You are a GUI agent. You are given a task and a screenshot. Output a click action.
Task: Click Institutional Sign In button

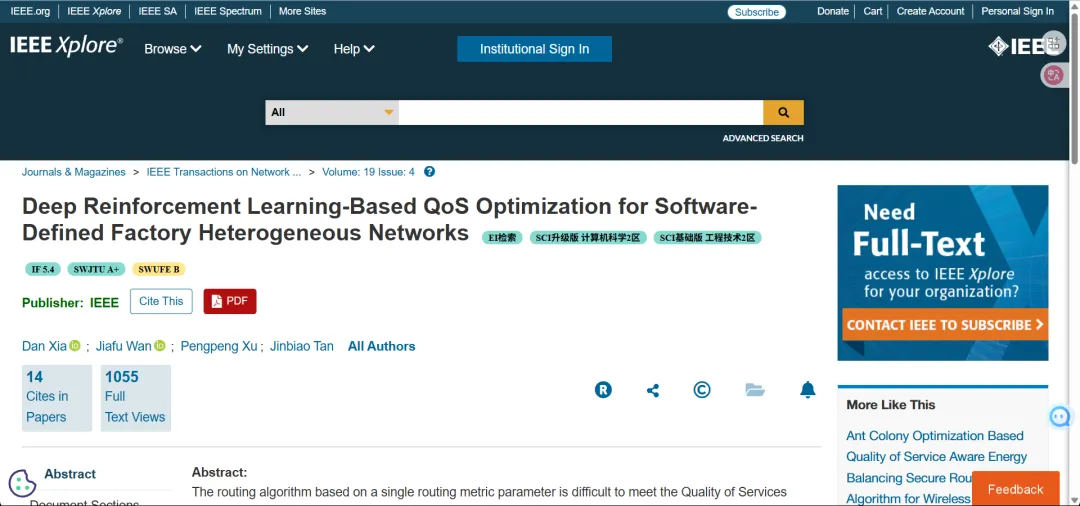point(534,49)
